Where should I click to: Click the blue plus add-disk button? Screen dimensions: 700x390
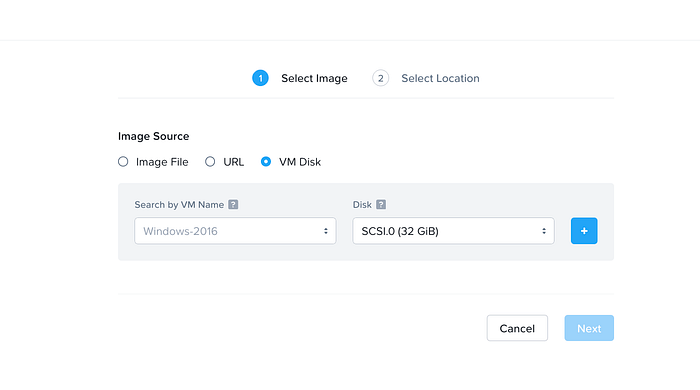[x=584, y=231]
